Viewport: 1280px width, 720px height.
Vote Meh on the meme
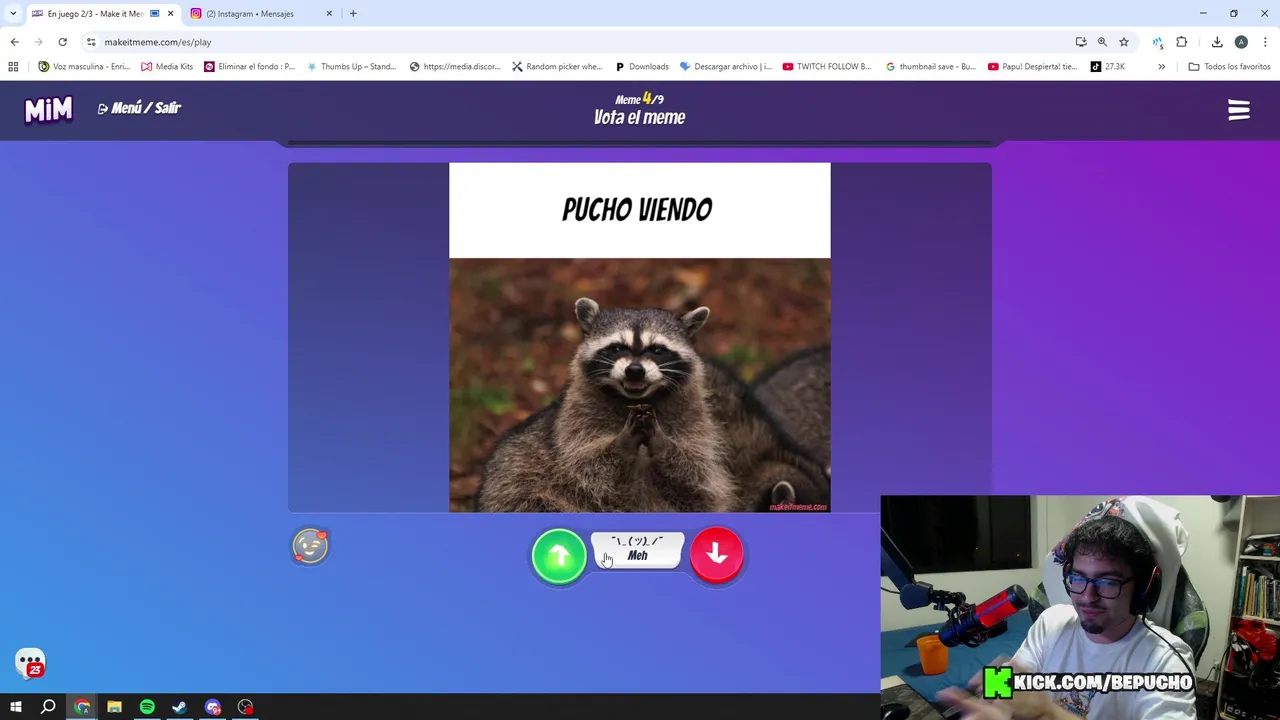(637, 550)
